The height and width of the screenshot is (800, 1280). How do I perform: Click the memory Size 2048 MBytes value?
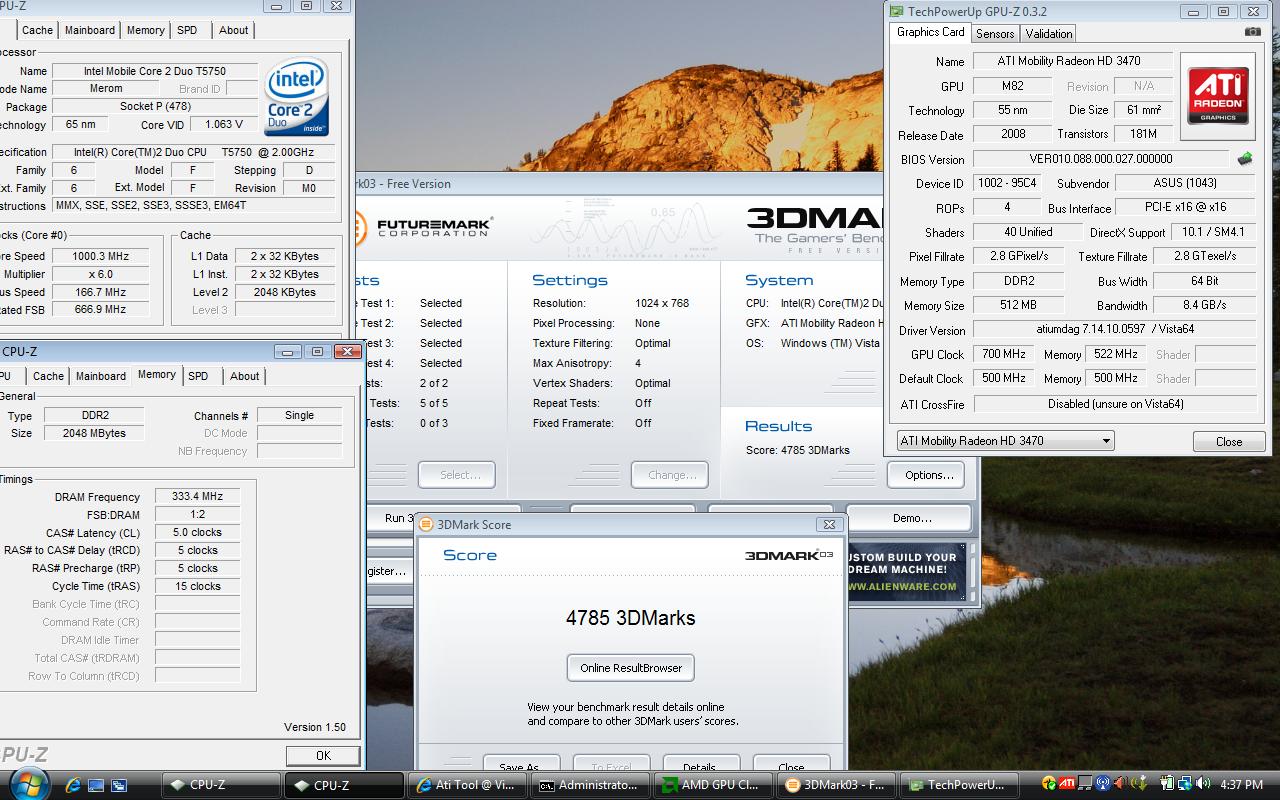click(95, 433)
